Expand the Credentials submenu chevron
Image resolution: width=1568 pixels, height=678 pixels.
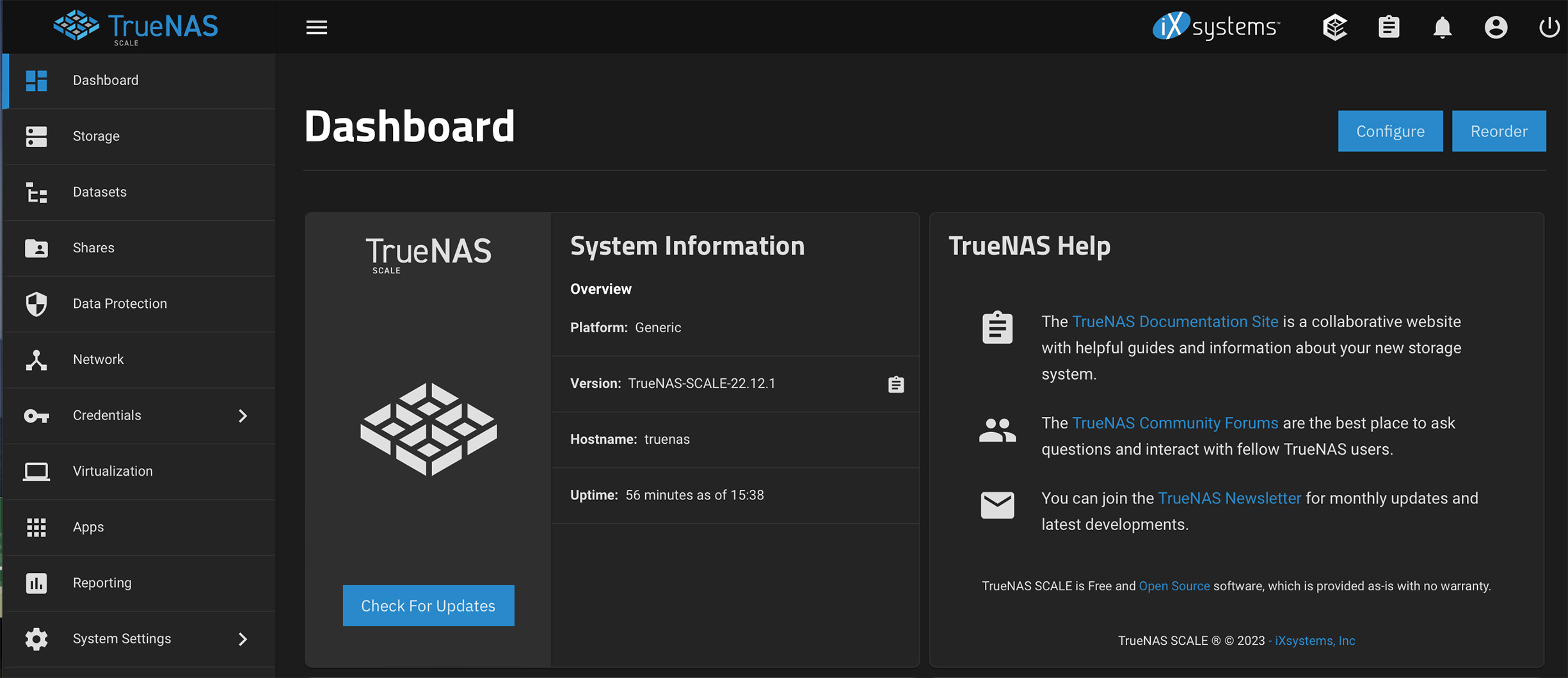coord(243,416)
